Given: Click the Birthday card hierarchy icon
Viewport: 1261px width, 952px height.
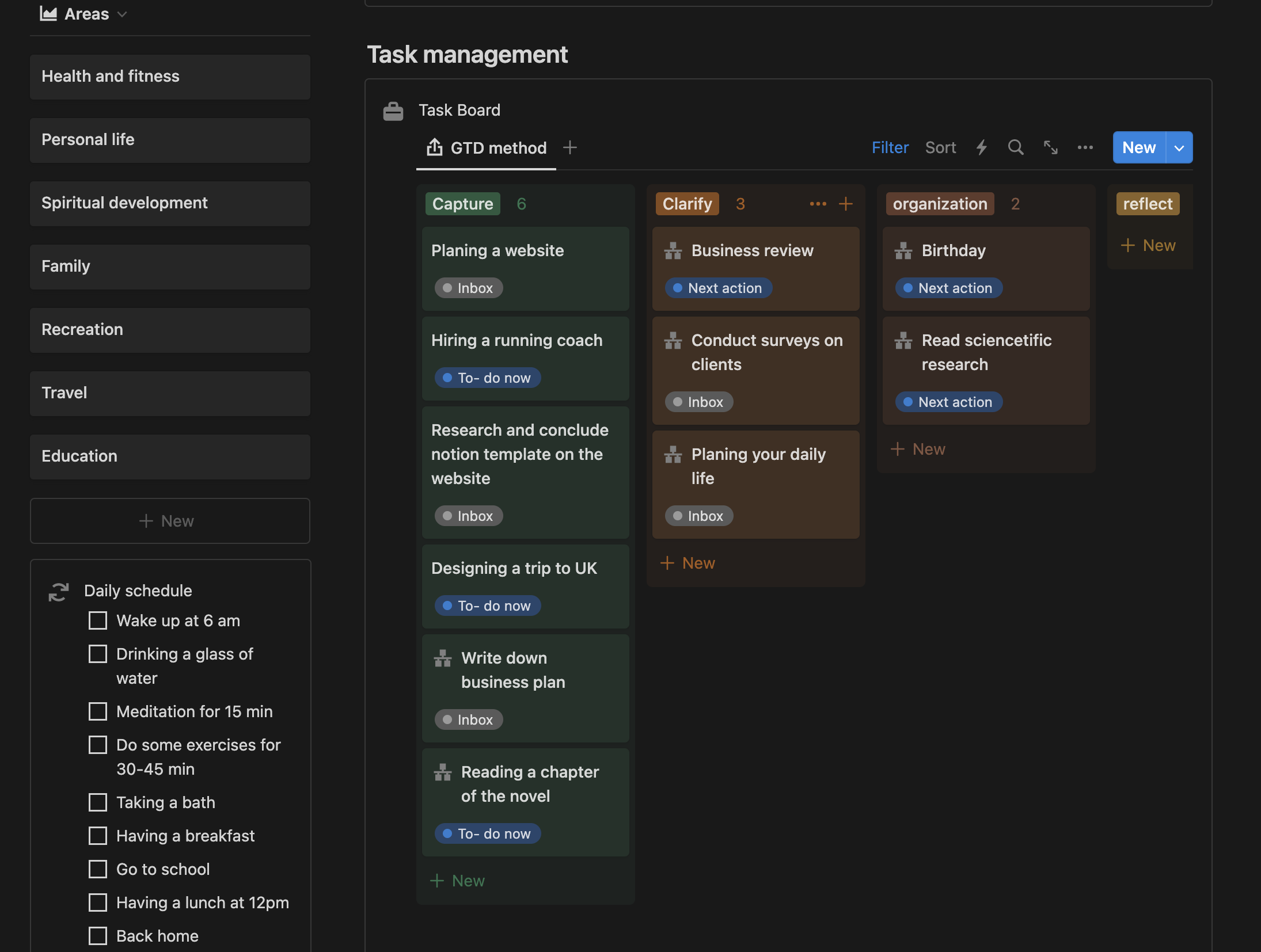Looking at the screenshot, I should tap(903, 251).
